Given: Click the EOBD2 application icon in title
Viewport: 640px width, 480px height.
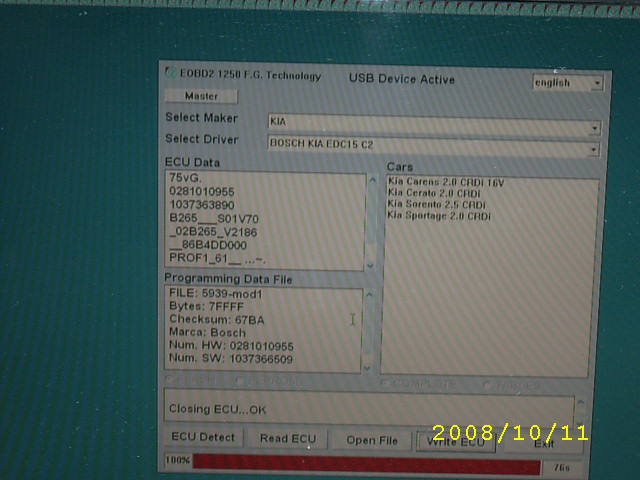Looking at the screenshot, I should (x=170, y=73).
